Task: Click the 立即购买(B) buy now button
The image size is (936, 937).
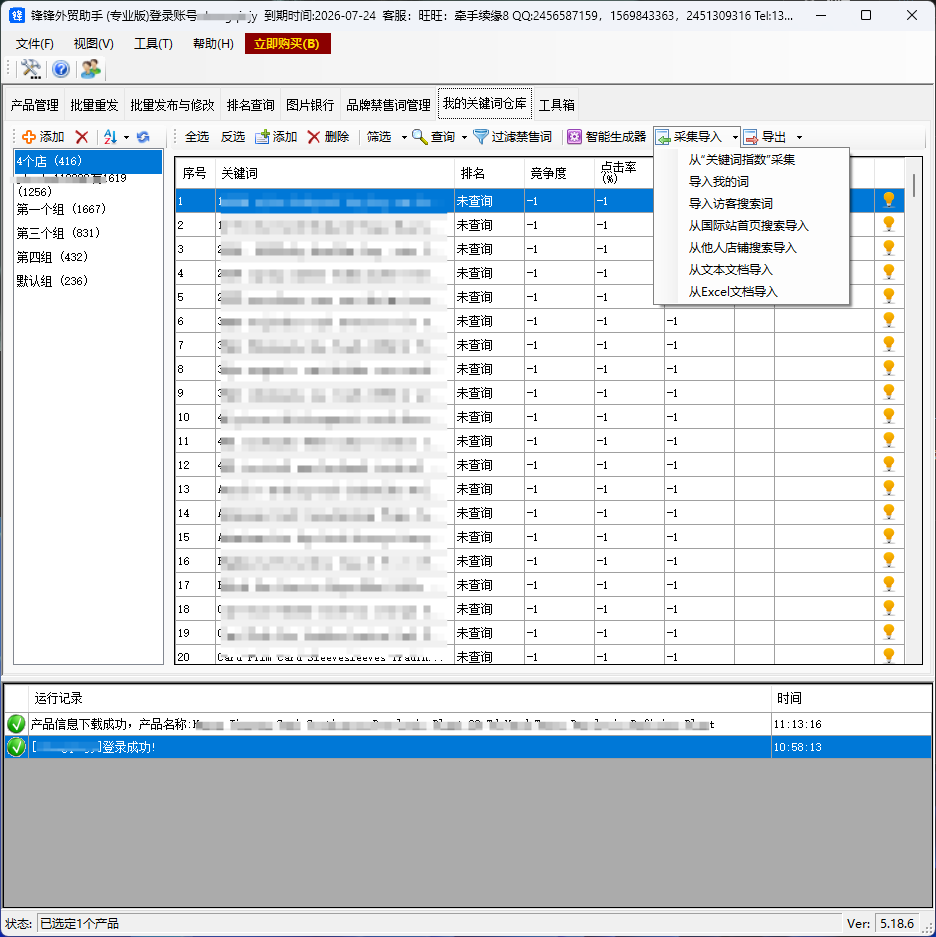Action: (x=287, y=44)
